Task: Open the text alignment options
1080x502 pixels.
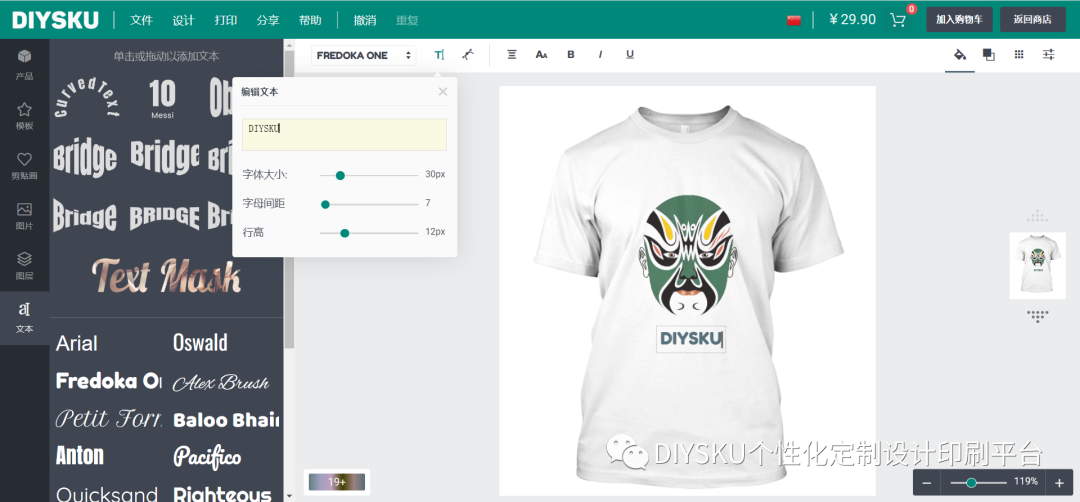Action: tap(512, 55)
